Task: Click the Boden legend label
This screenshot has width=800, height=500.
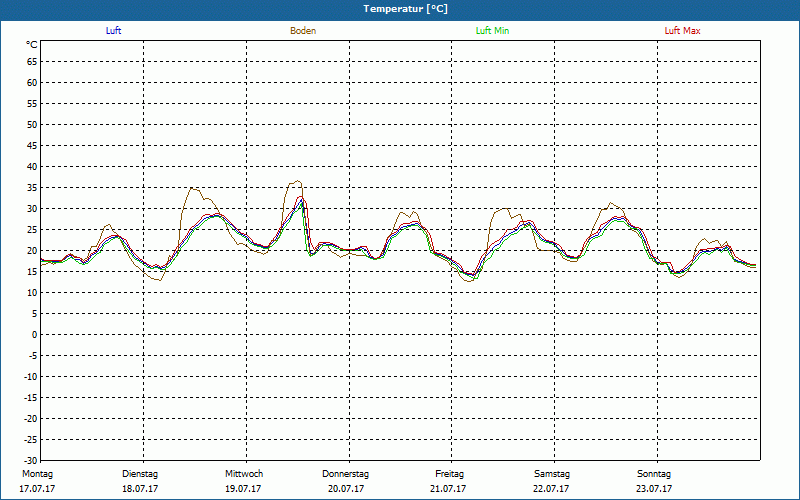Action: 303,31
